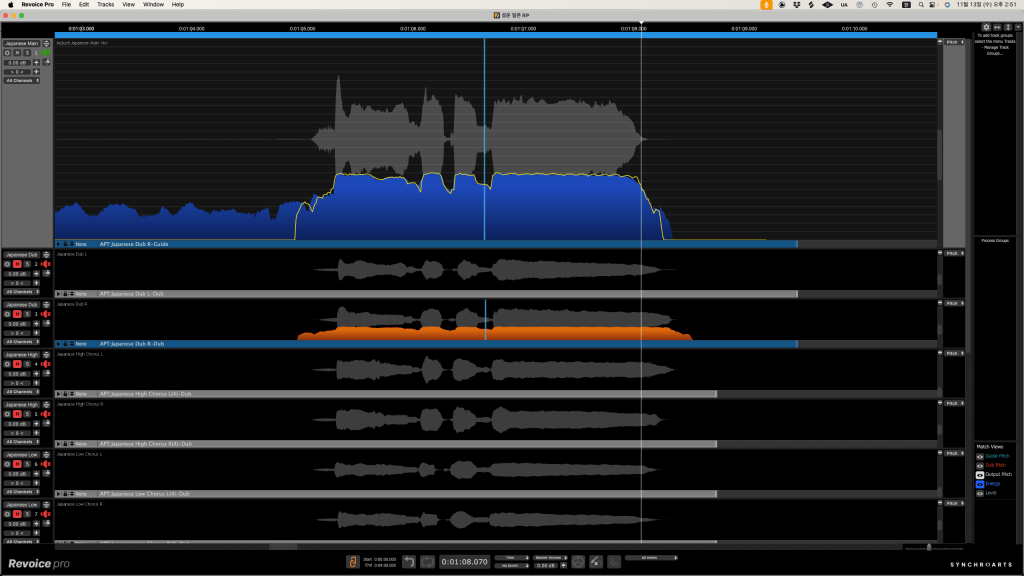1024x576 pixels.
Task: Click the red muted speaker icon on track 2
Action: coord(46,264)
